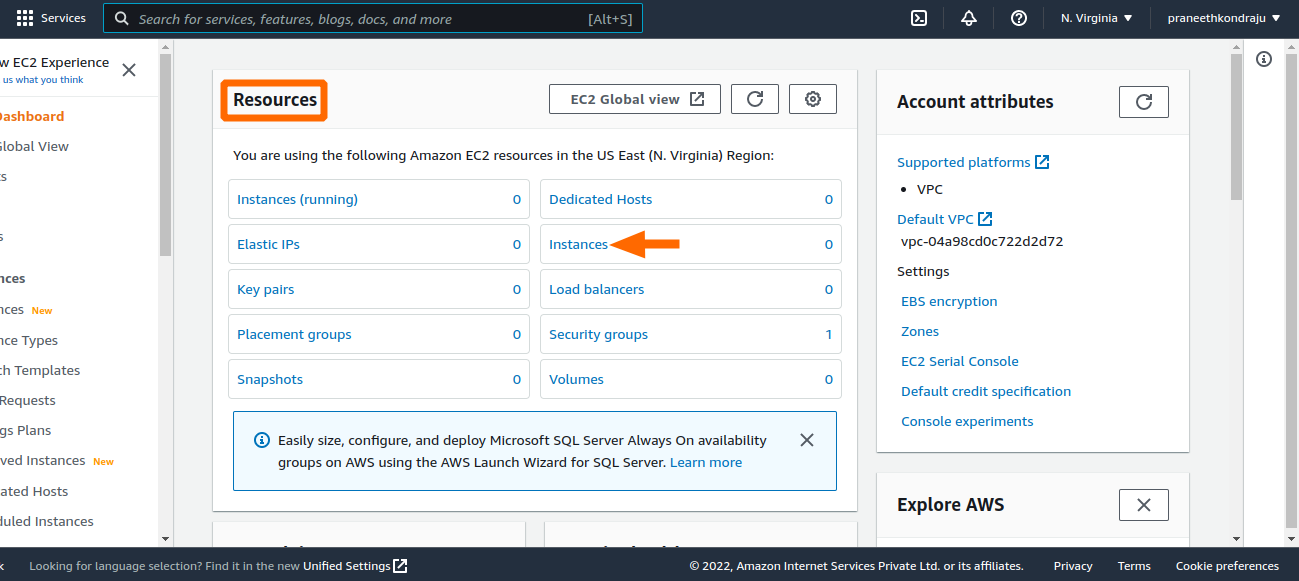The height and width of the screenshot is (581, 1299).
Task: Click the info icon in the SQL Server notice
Action: click(x=262, y=440)
